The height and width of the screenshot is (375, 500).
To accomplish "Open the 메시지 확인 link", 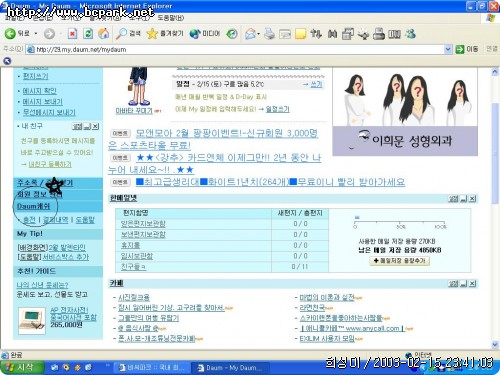I will (x=39, y=91).
